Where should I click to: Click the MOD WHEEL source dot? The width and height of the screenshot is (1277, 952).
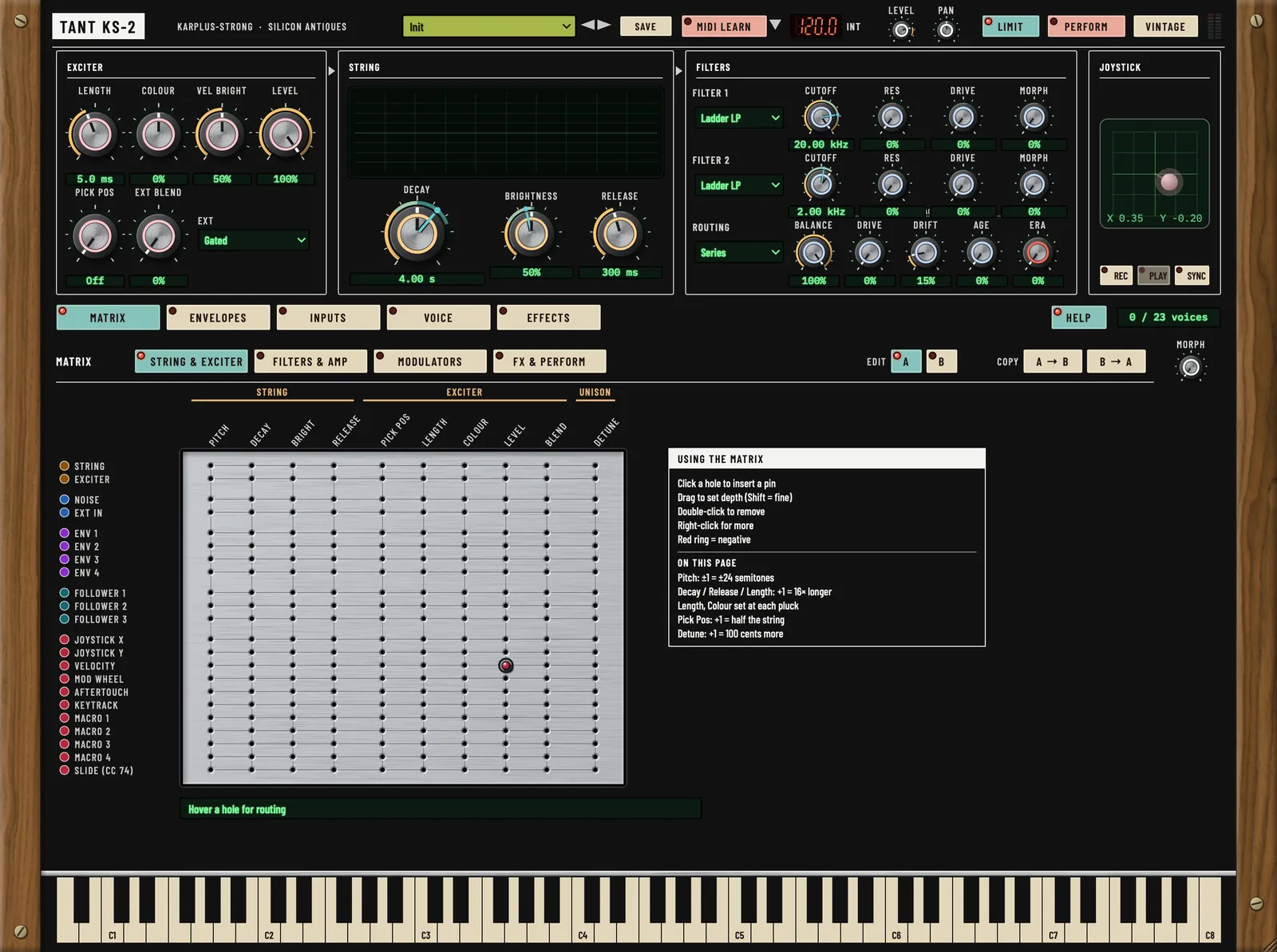click(64, 679)
